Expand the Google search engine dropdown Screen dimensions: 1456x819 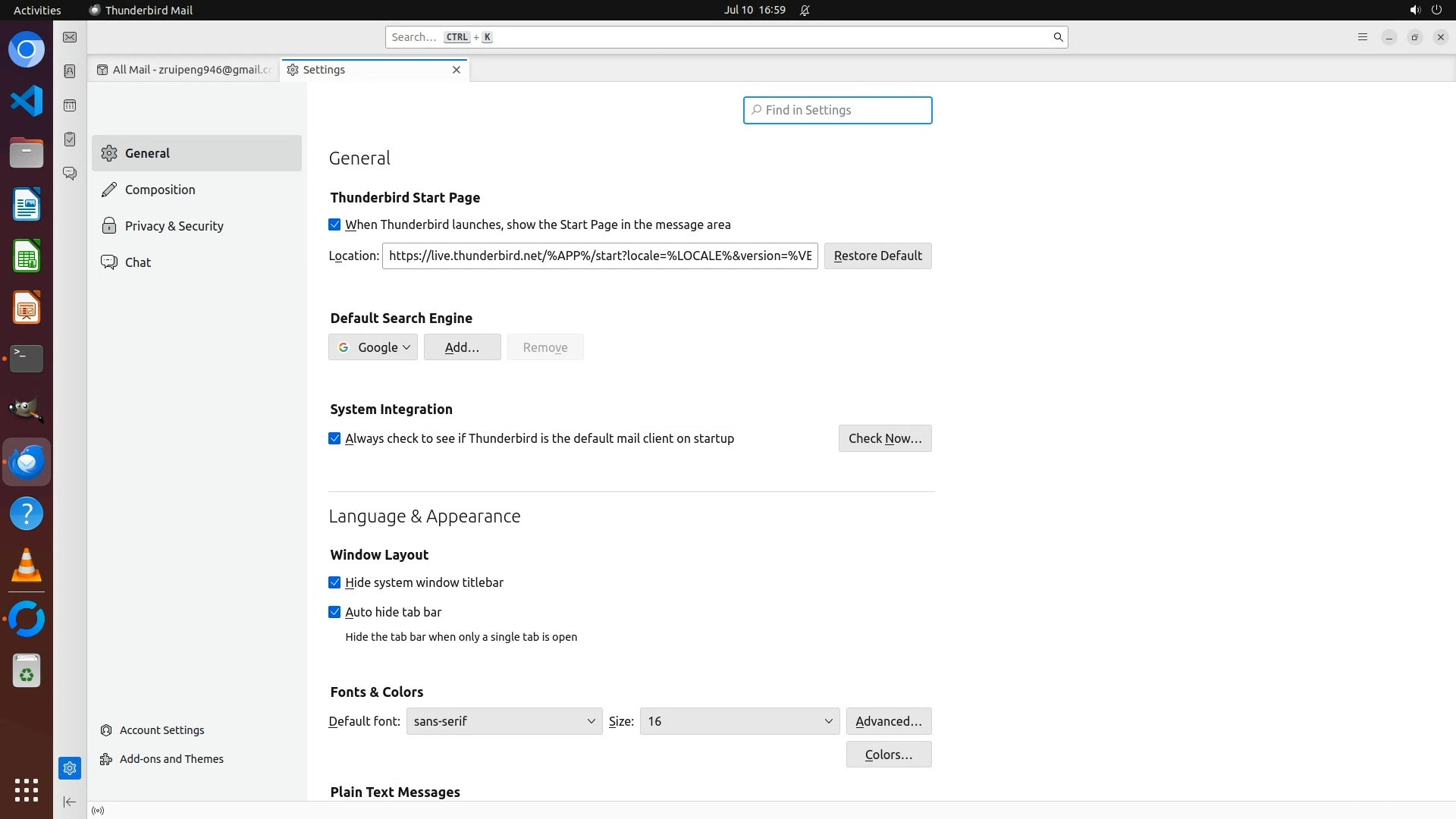click(372, 347)
